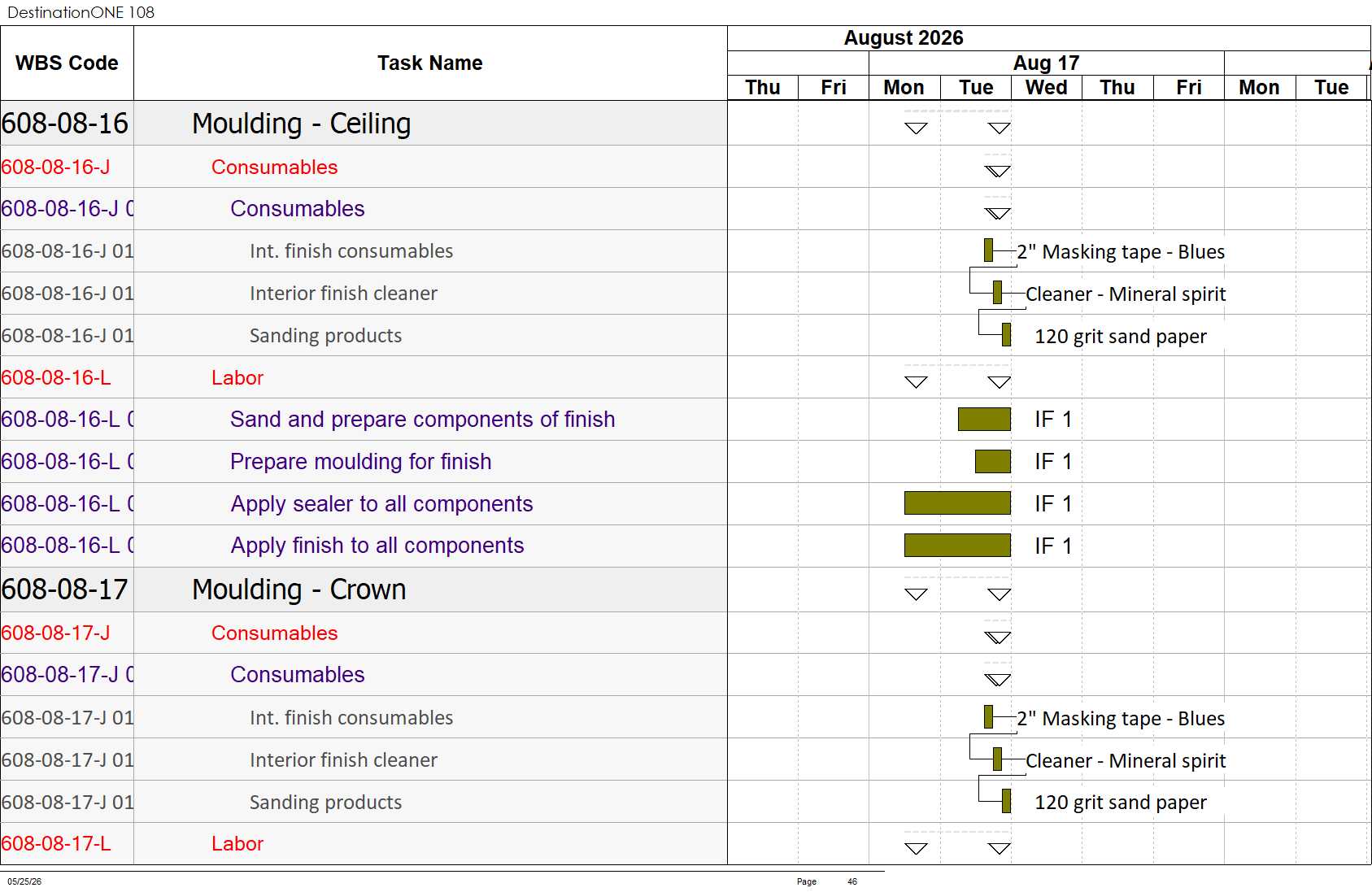This screenshot has width=1372, height=892.
Task: Click the 608-08-16-J Consumables summary triangle
Action: click(997, 171)
